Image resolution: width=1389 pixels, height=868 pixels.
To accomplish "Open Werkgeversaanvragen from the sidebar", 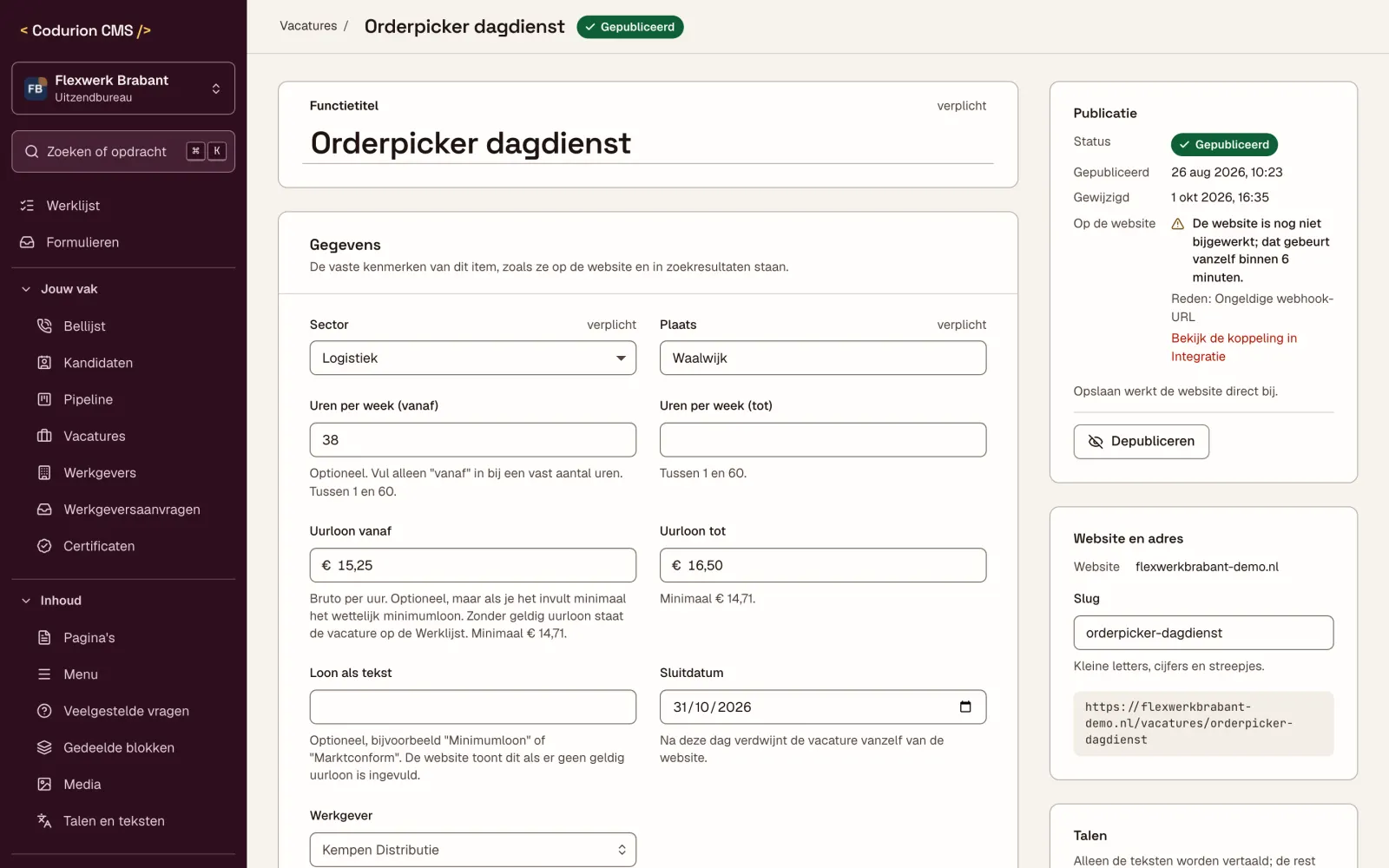I will click(123, 510).
